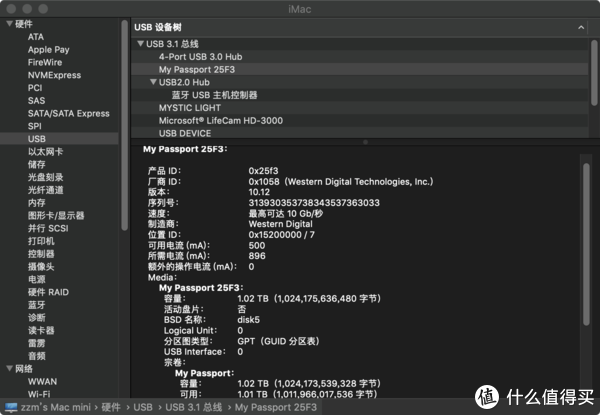Open 储存 category in sidebar
This screenshot has height=415, width=600.
point(37,164)
